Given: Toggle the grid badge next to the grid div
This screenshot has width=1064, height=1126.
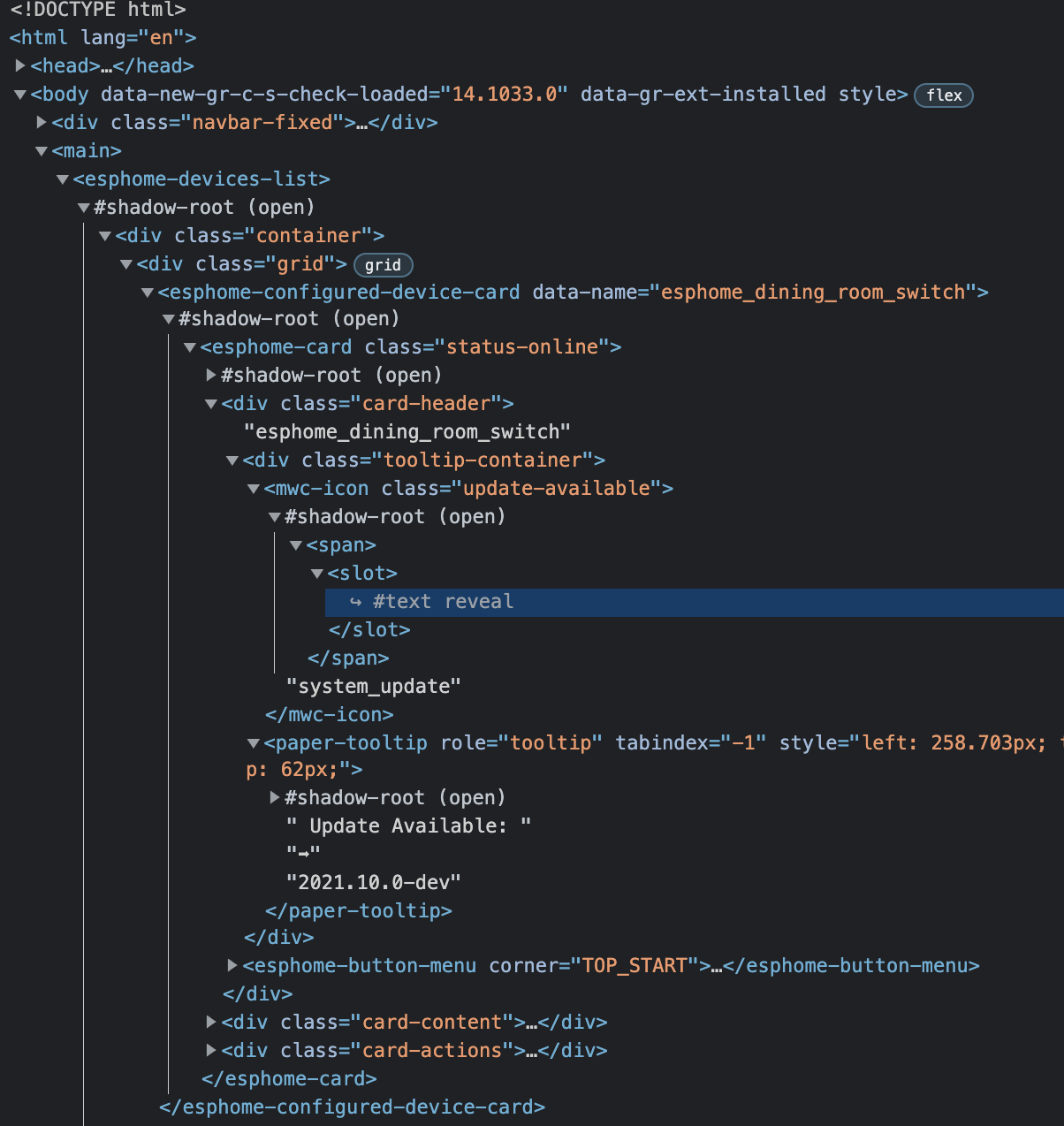Looking at the screenshot, I should 383,264.
